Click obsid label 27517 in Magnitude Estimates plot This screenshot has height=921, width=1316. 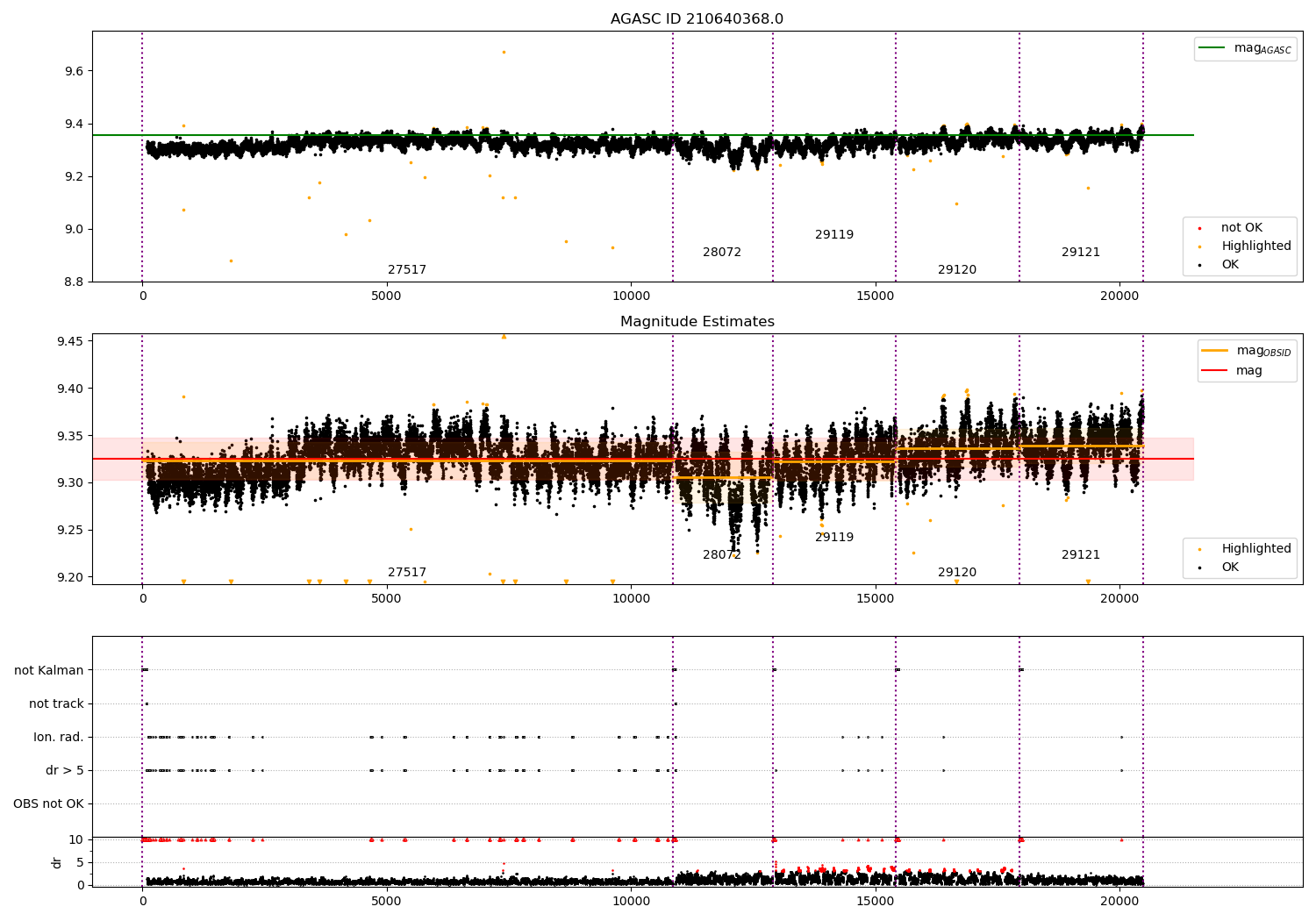pos(407,573)
